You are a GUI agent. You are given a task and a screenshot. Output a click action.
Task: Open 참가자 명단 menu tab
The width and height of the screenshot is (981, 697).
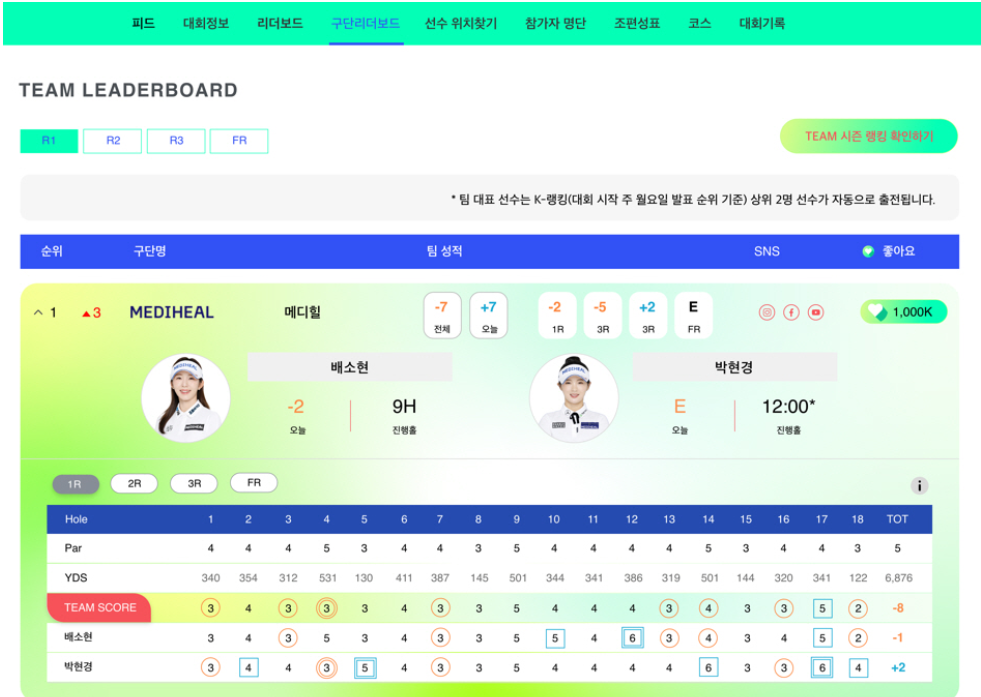point(556,23)
